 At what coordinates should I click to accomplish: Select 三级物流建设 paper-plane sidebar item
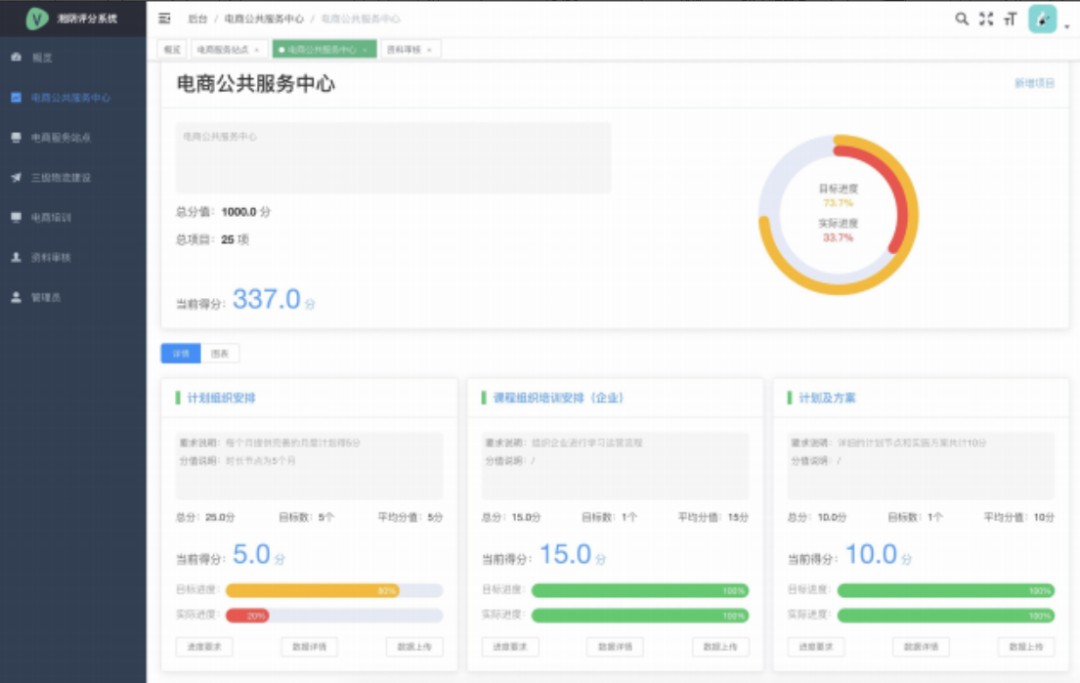[x=16, y=177]
